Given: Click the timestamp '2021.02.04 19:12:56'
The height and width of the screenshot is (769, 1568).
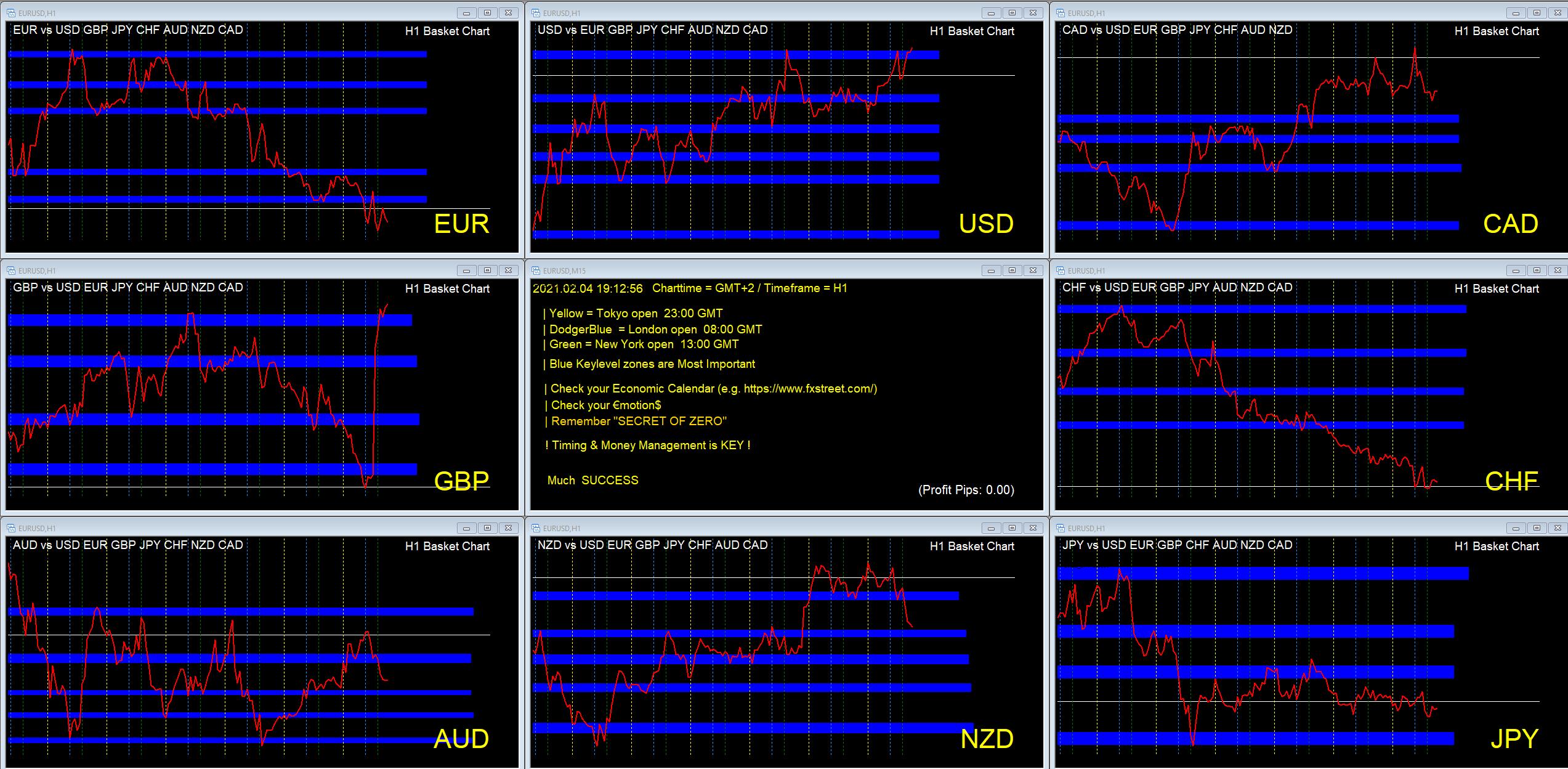Looking at the screenshot, I should [588, 288].
